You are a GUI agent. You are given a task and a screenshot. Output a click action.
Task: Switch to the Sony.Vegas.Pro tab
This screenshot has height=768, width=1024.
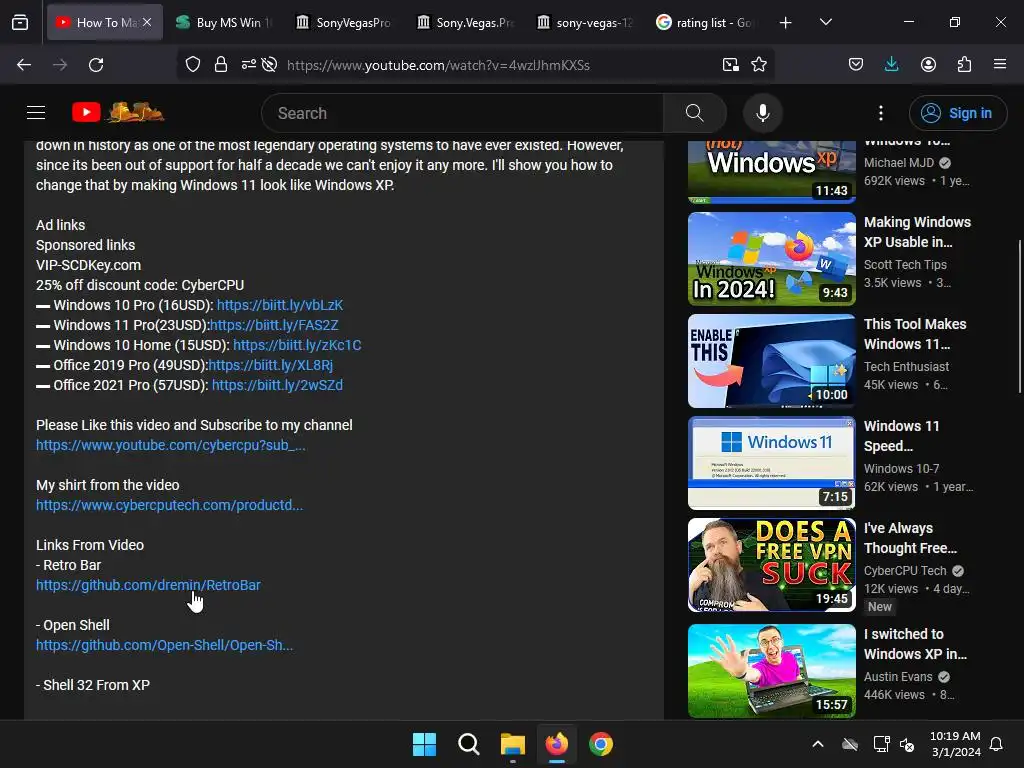[x=465, y=22]
